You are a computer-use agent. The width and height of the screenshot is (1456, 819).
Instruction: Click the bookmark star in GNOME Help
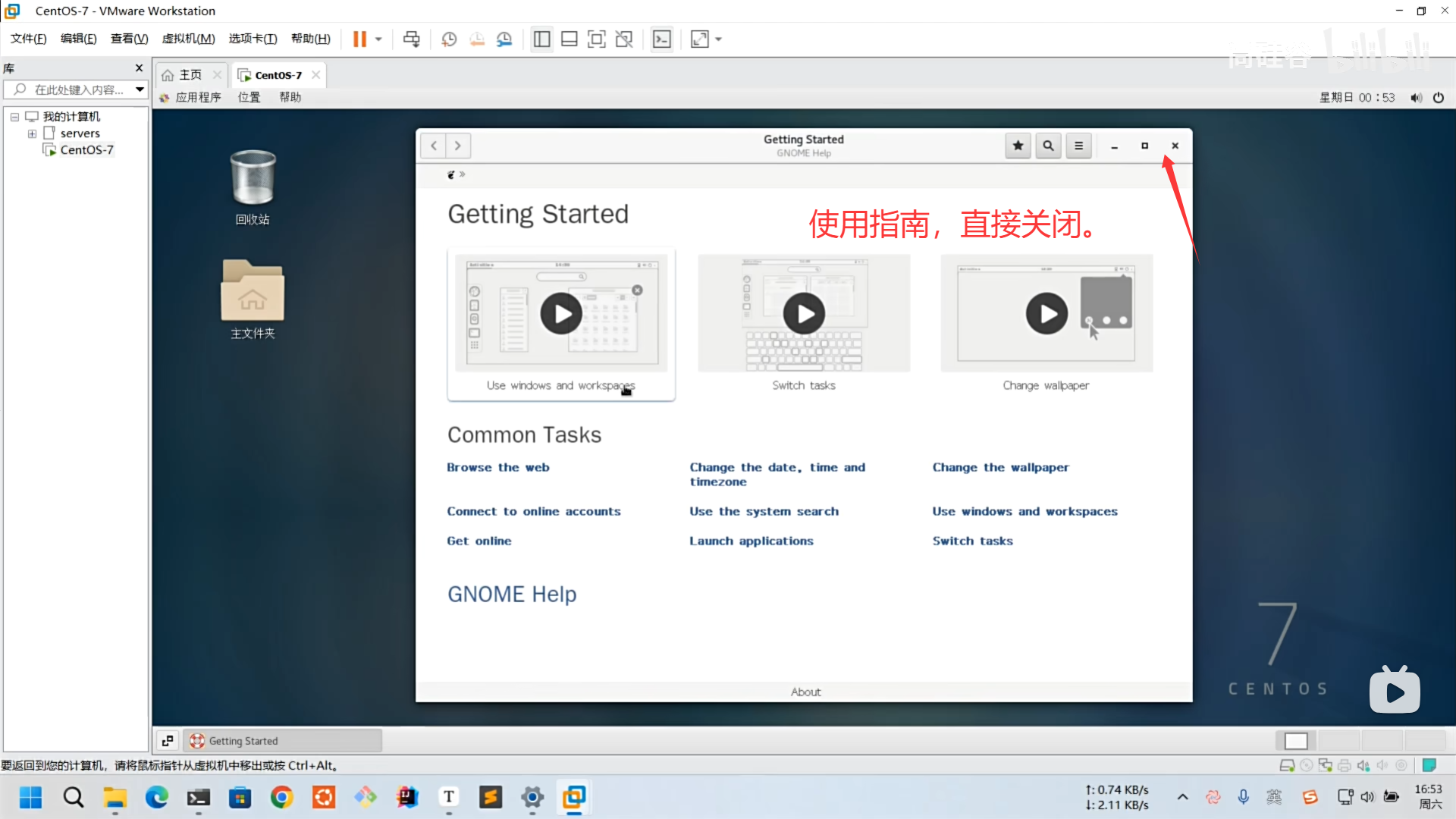coord(1018,146)
